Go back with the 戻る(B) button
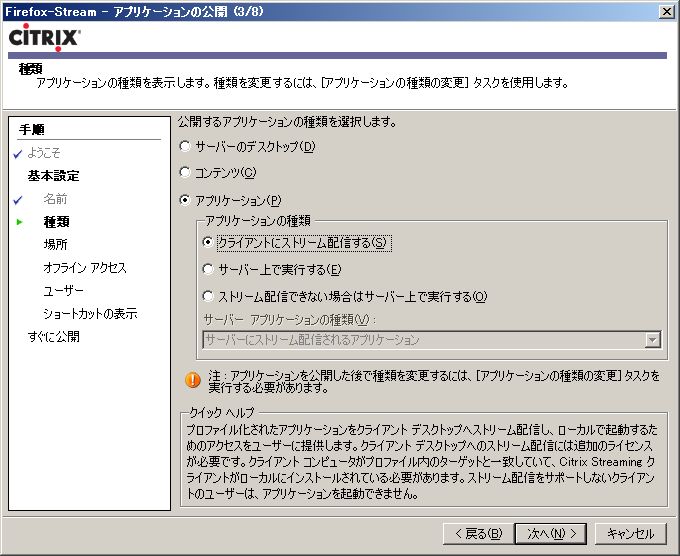Image resolution: width=680 pixels, height=556 pixels. pos(478,533)
